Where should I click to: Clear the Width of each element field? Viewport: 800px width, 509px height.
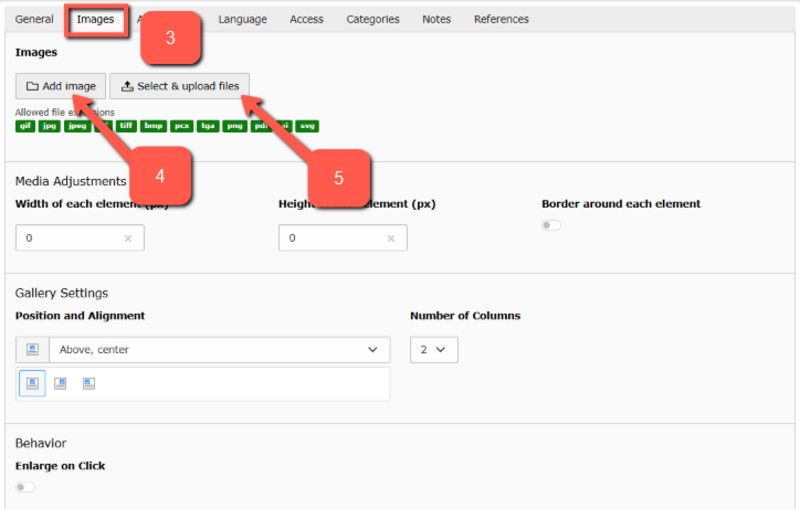(128, 239)
